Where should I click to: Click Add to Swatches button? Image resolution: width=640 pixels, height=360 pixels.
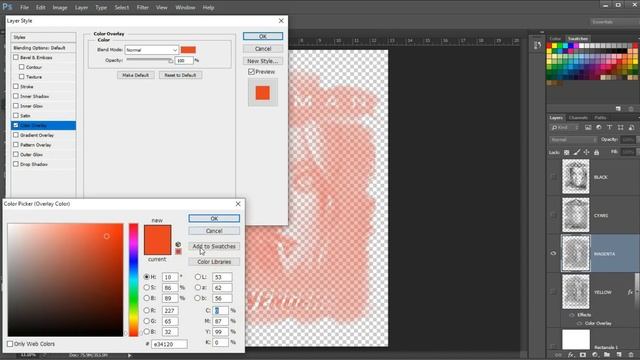pyautogui.click(x=214, y=246)
